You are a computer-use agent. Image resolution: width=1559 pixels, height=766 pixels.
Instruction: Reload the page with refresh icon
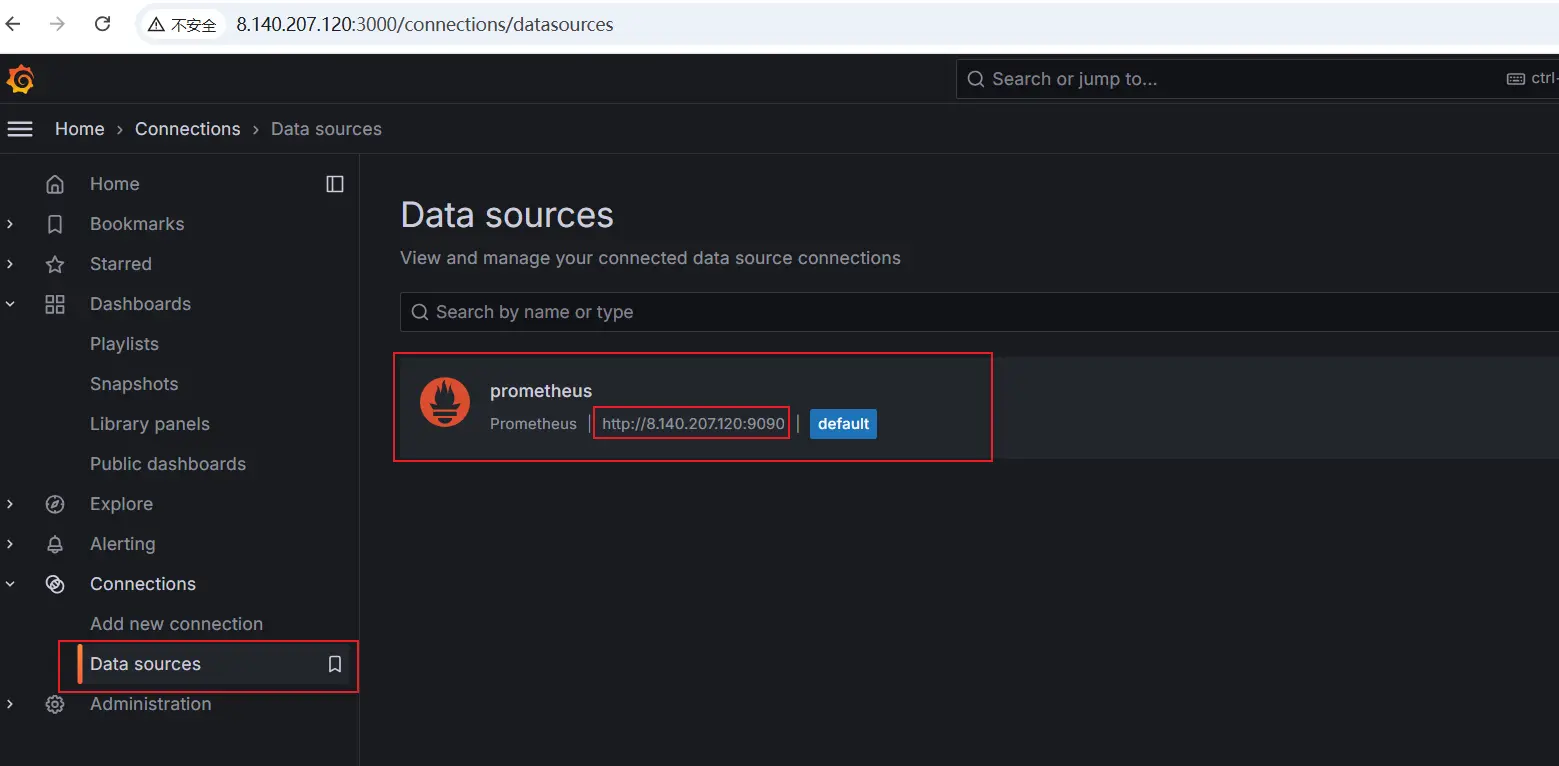tap(102, 24)
